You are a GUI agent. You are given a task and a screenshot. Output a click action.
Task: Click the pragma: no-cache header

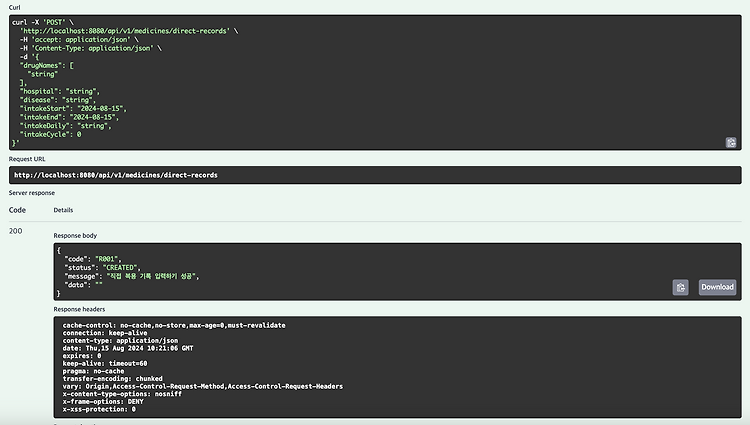click(93, 371)
